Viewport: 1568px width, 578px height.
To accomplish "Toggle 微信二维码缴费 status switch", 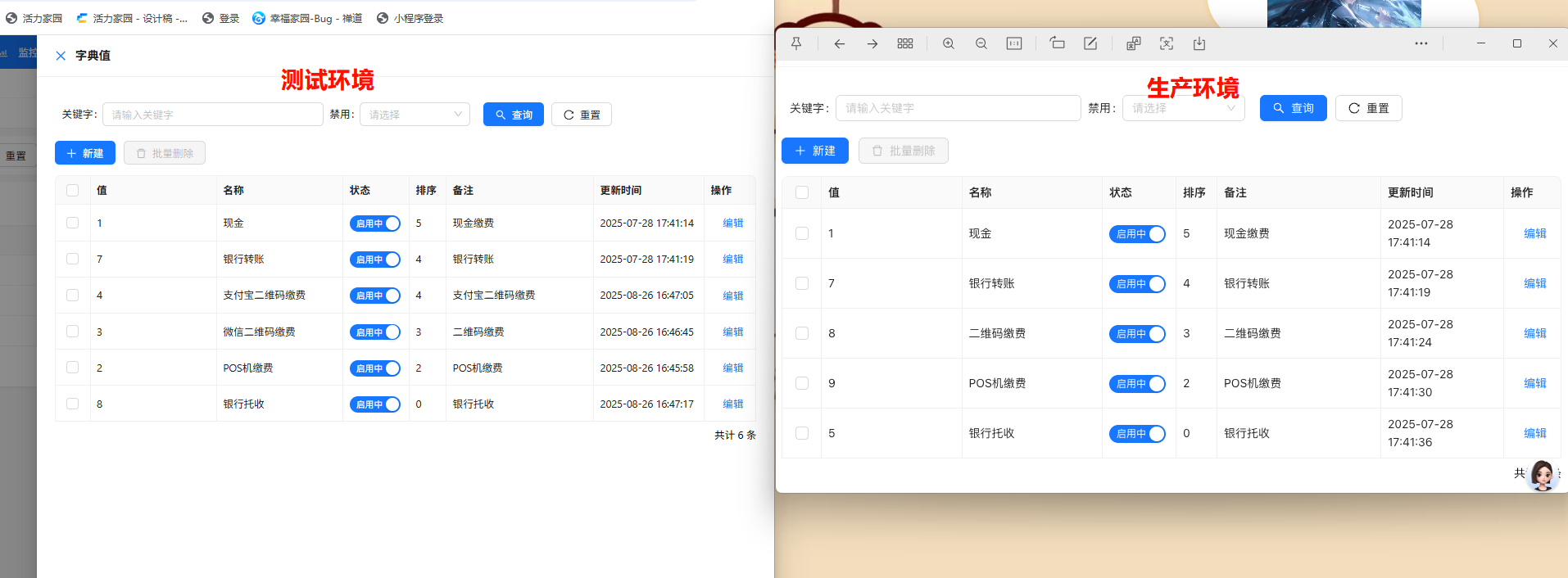I will (x=375, y=332).
